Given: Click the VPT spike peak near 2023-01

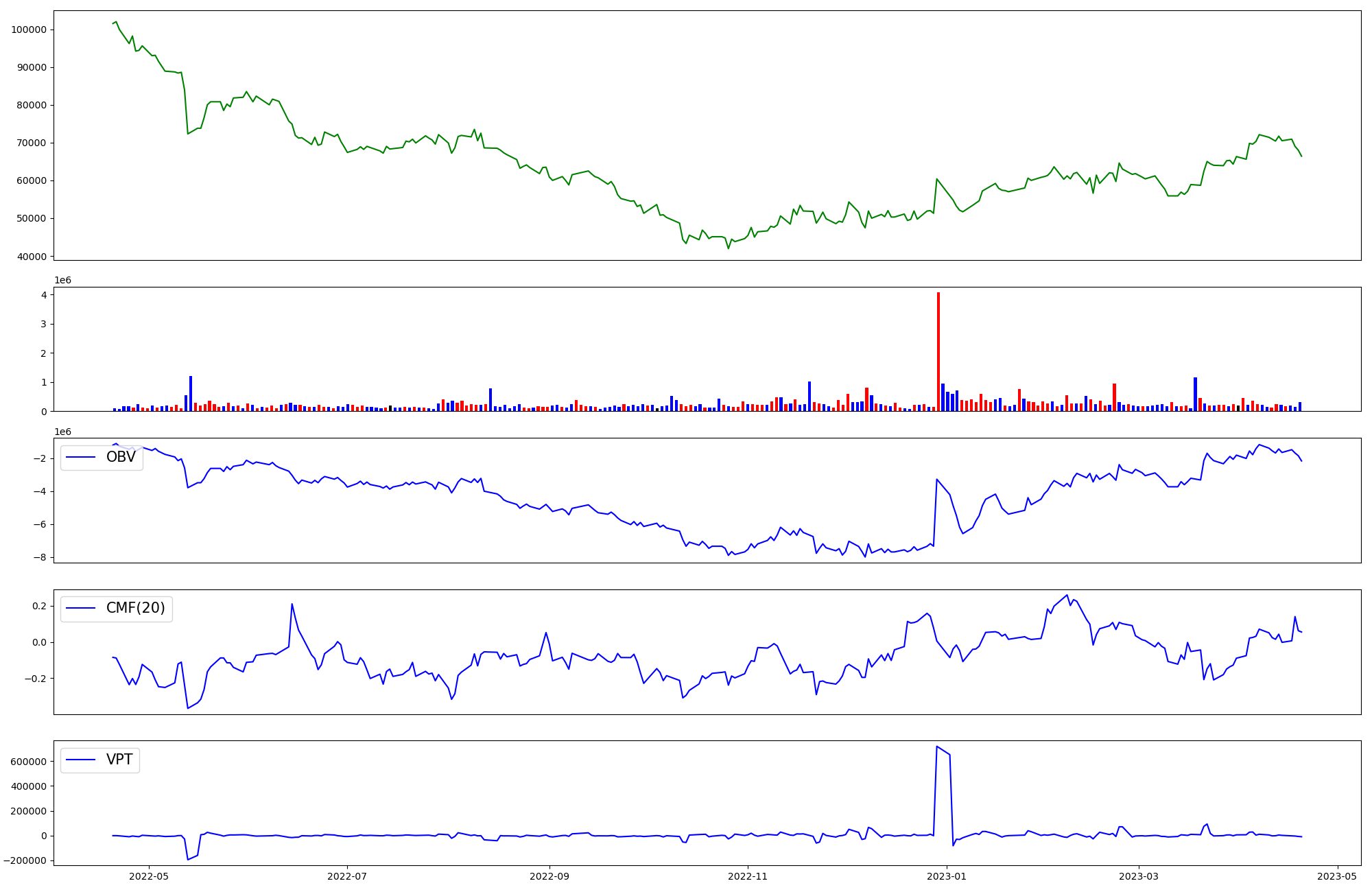Looking at the screenshot, I should (936, 747).
